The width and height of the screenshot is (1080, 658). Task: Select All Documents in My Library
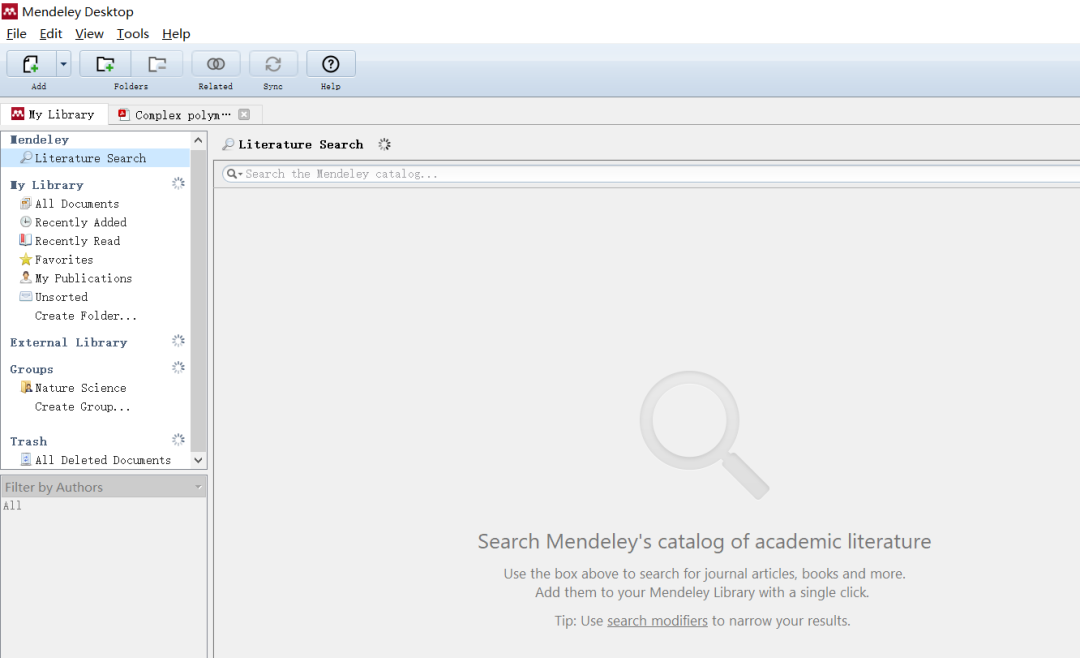[x=76, y=204]
